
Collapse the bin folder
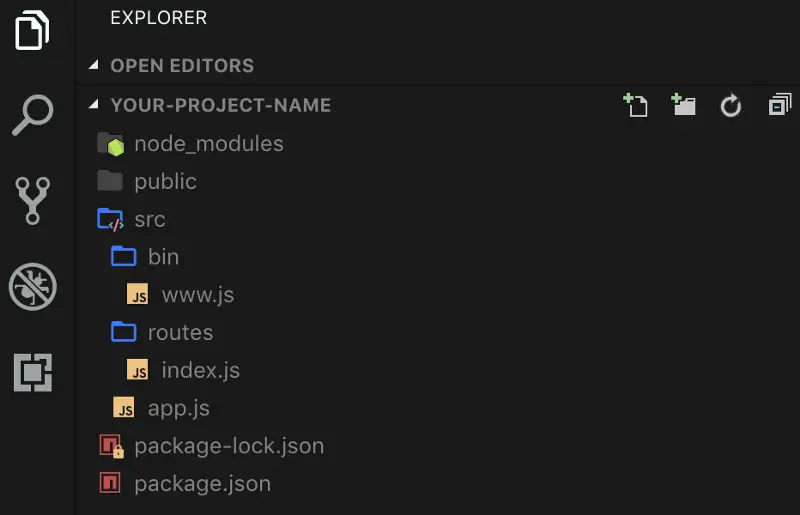point(163,257)
